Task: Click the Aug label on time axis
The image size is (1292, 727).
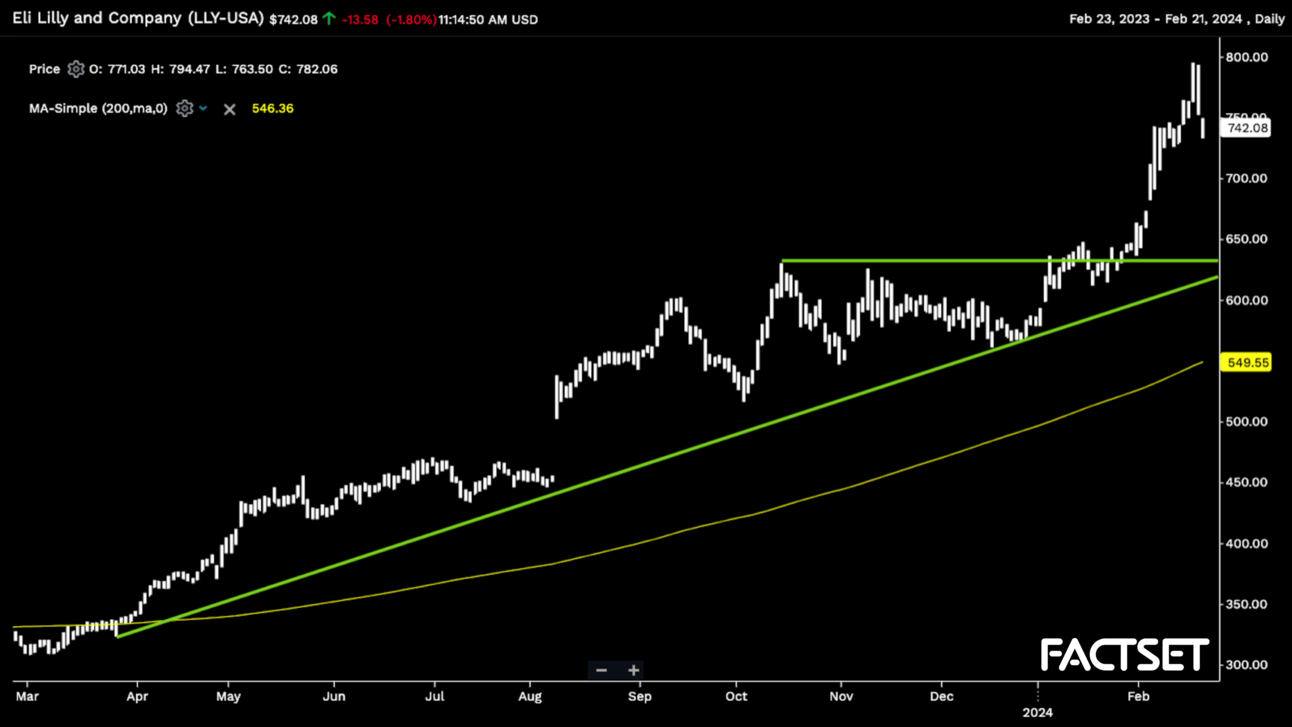Action: (x=530, y=696)
